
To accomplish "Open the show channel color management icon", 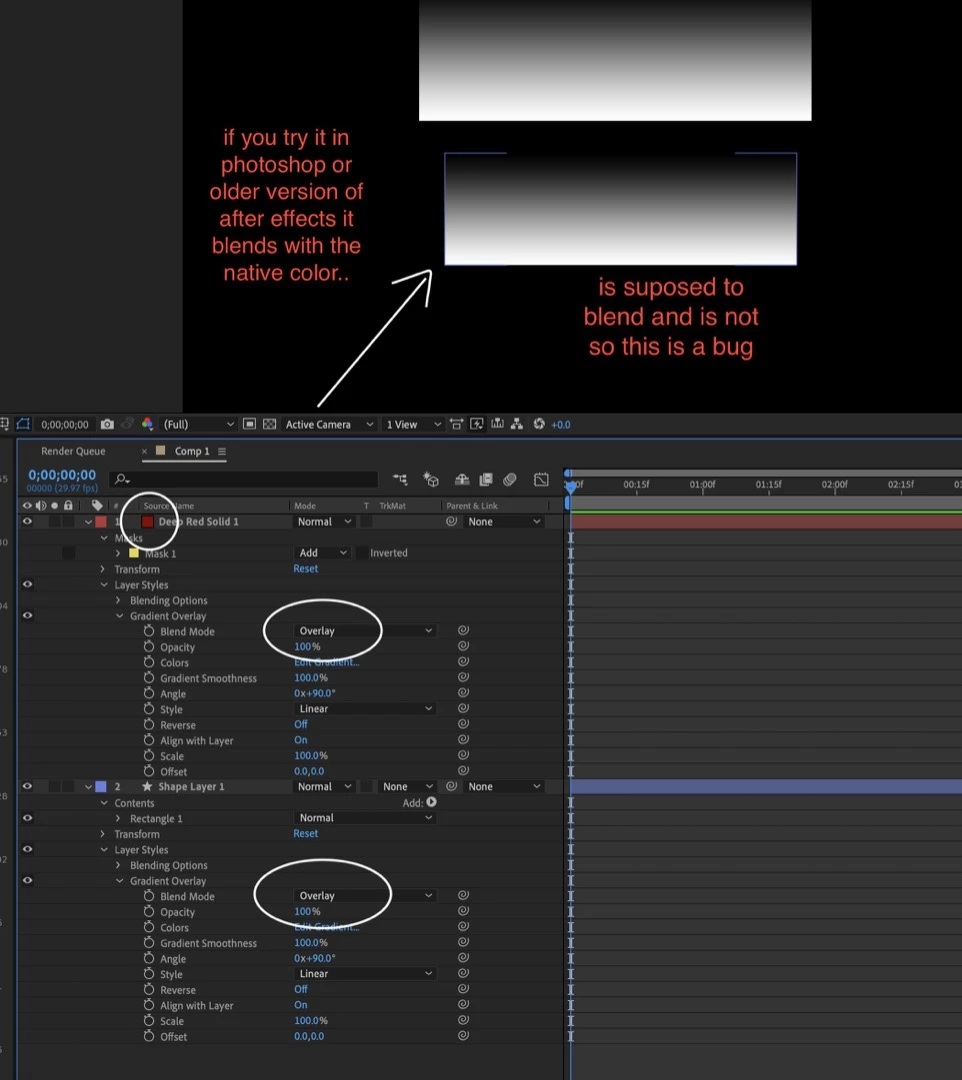I will coord(147,424).
